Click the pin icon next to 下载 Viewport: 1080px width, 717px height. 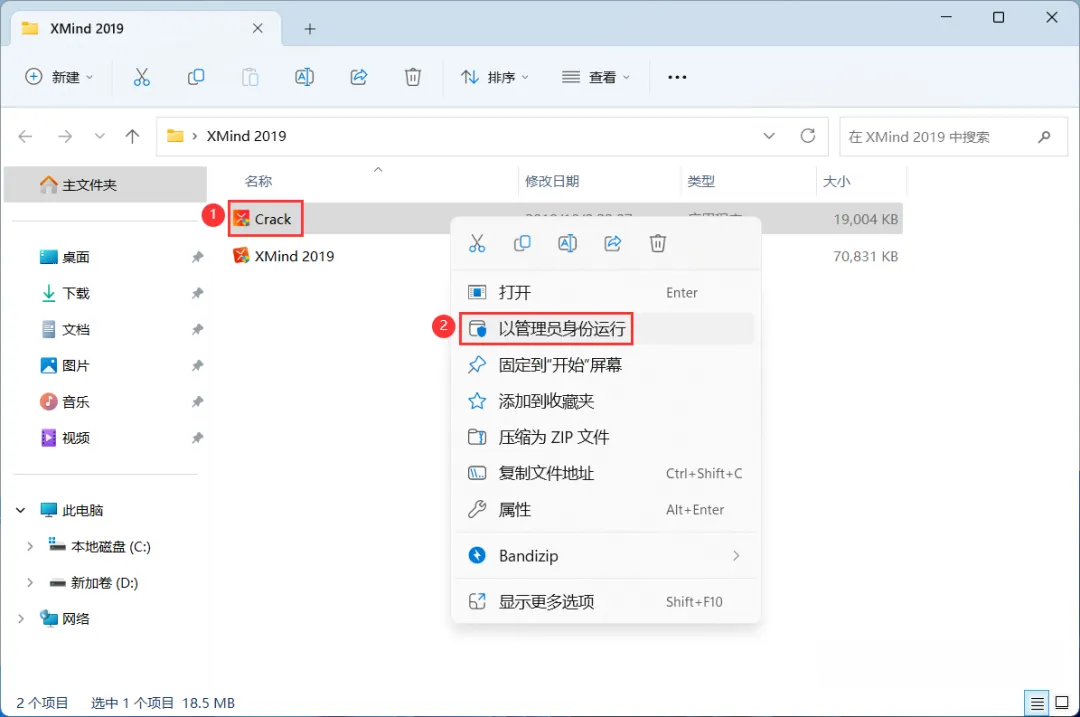[198, 293]
